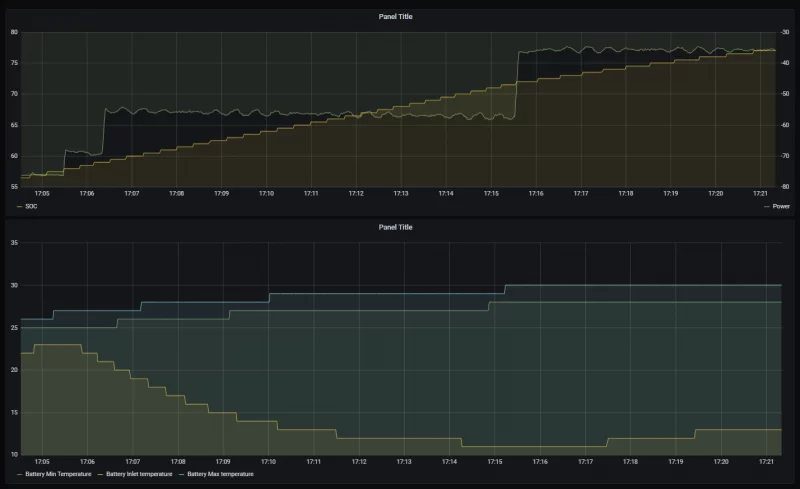Click the Battery Max temperature color line
This screenshot has width=800, height=489.
point(181,473)
